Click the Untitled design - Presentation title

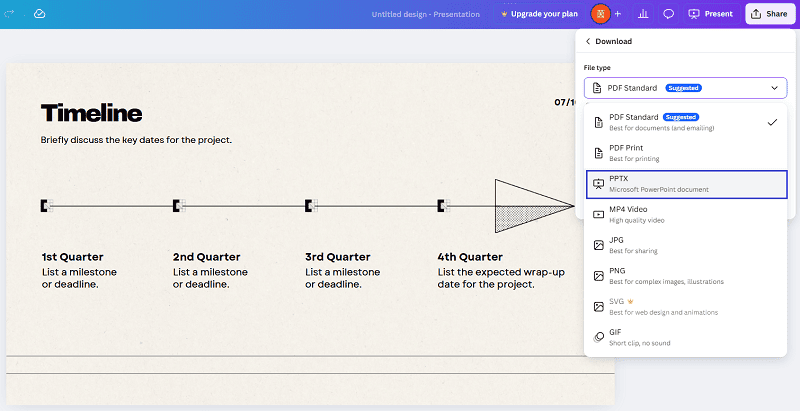[x=426, y=14]
